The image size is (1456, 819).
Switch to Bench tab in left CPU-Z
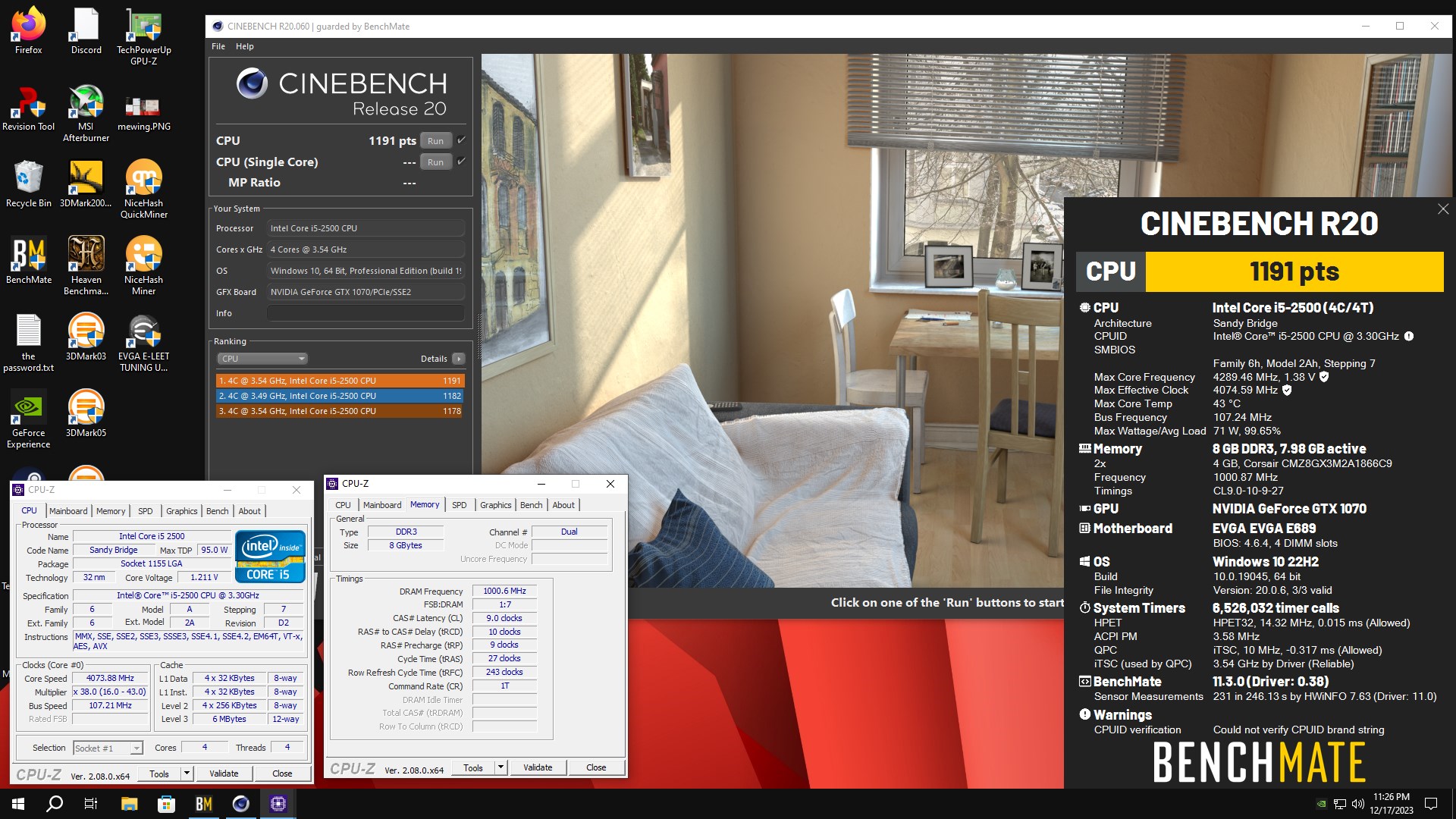pos(218,511)
